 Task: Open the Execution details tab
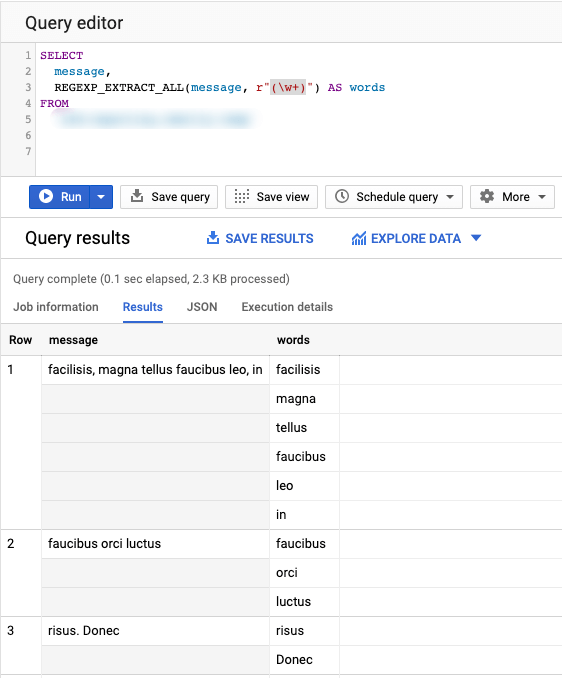click(x=287, y=307)
